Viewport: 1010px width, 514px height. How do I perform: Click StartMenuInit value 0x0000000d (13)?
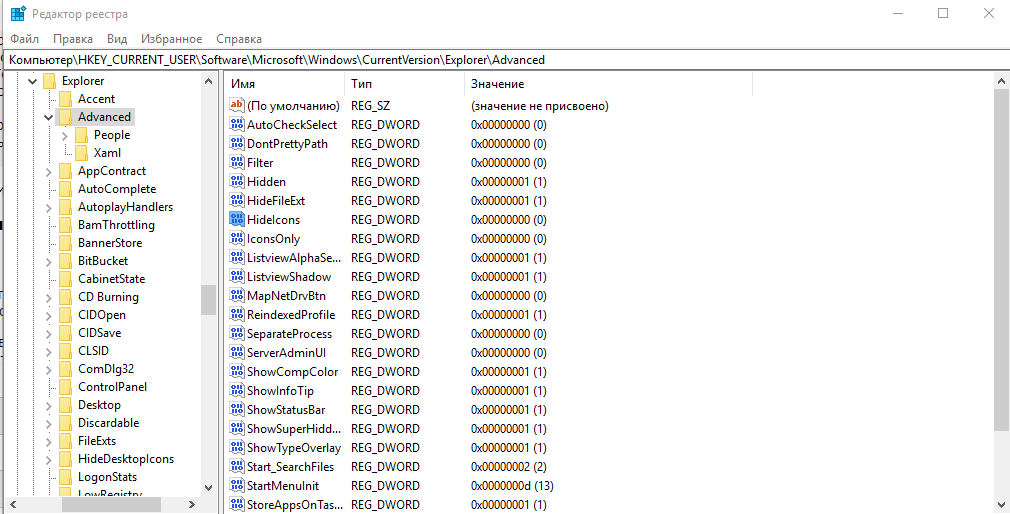(512, 486)
